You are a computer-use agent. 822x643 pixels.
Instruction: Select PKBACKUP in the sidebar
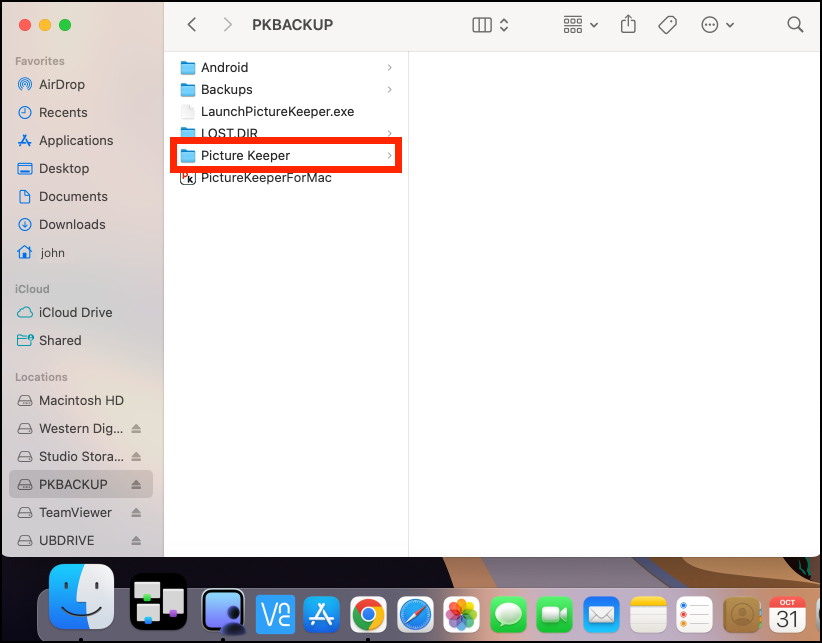81,484
